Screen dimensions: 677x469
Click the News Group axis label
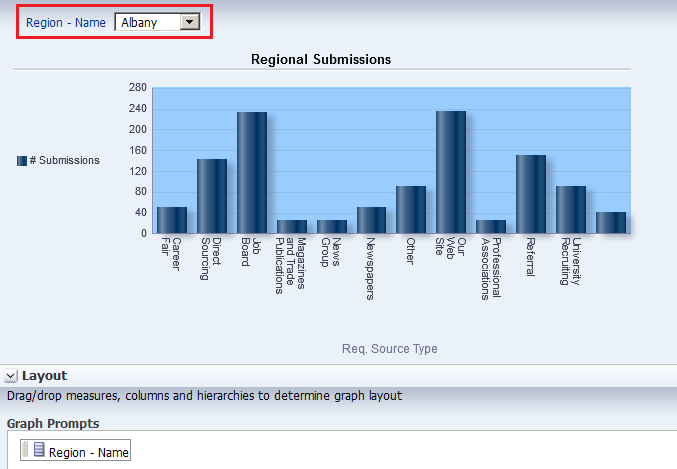(x=331, y=252)
